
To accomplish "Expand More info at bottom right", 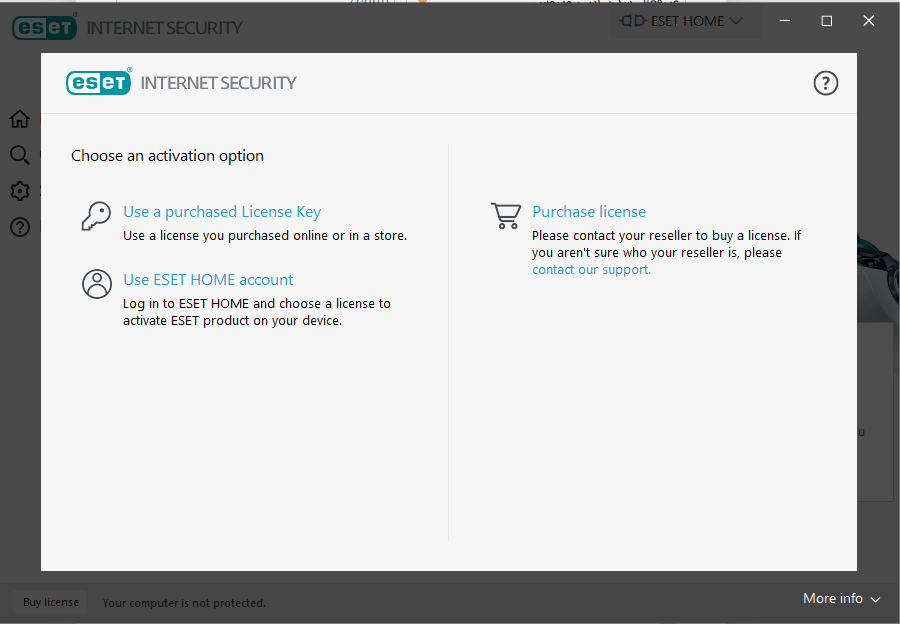I will pos(841,598).
